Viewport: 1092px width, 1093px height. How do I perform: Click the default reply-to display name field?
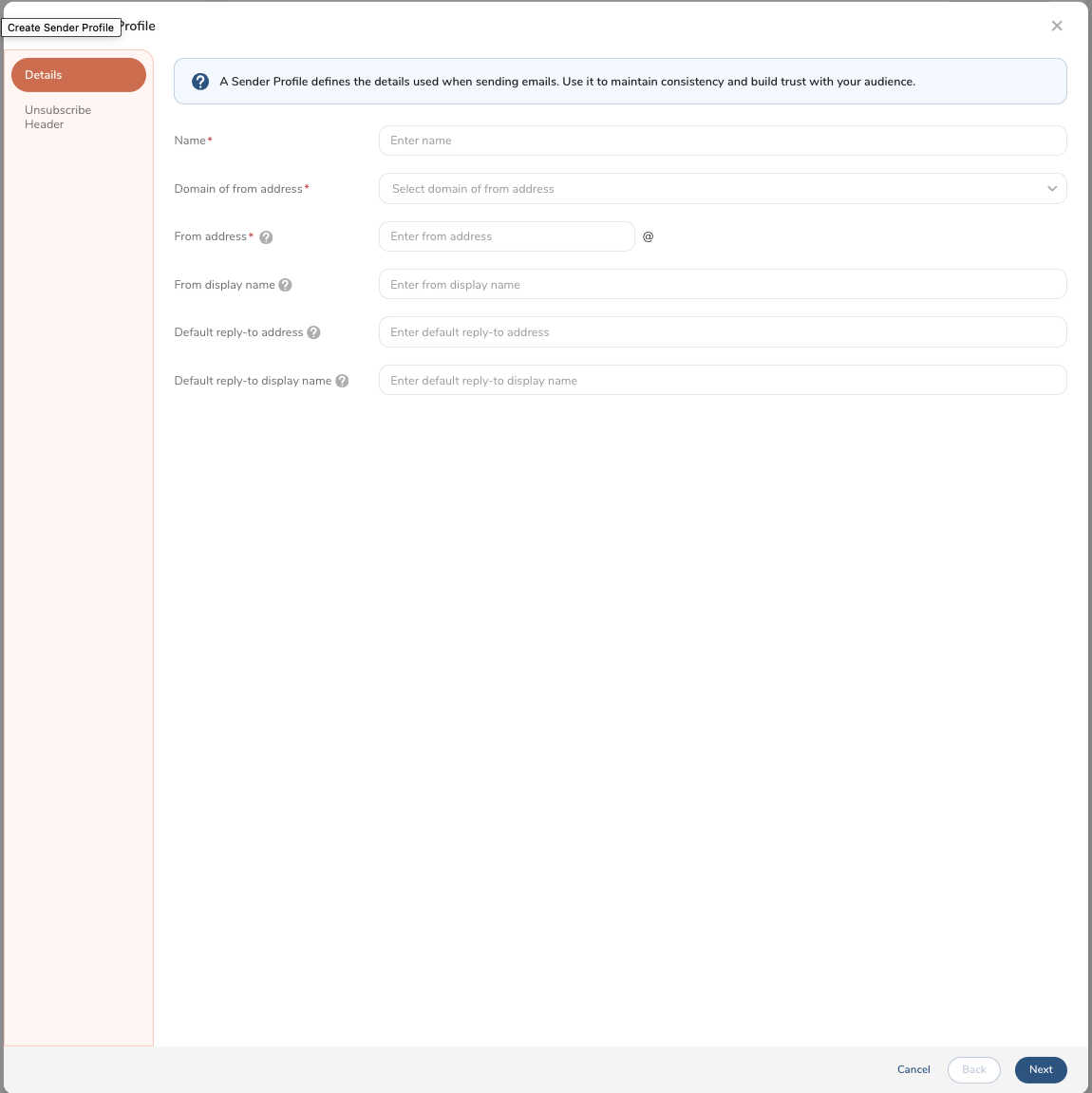coord(722,381)
